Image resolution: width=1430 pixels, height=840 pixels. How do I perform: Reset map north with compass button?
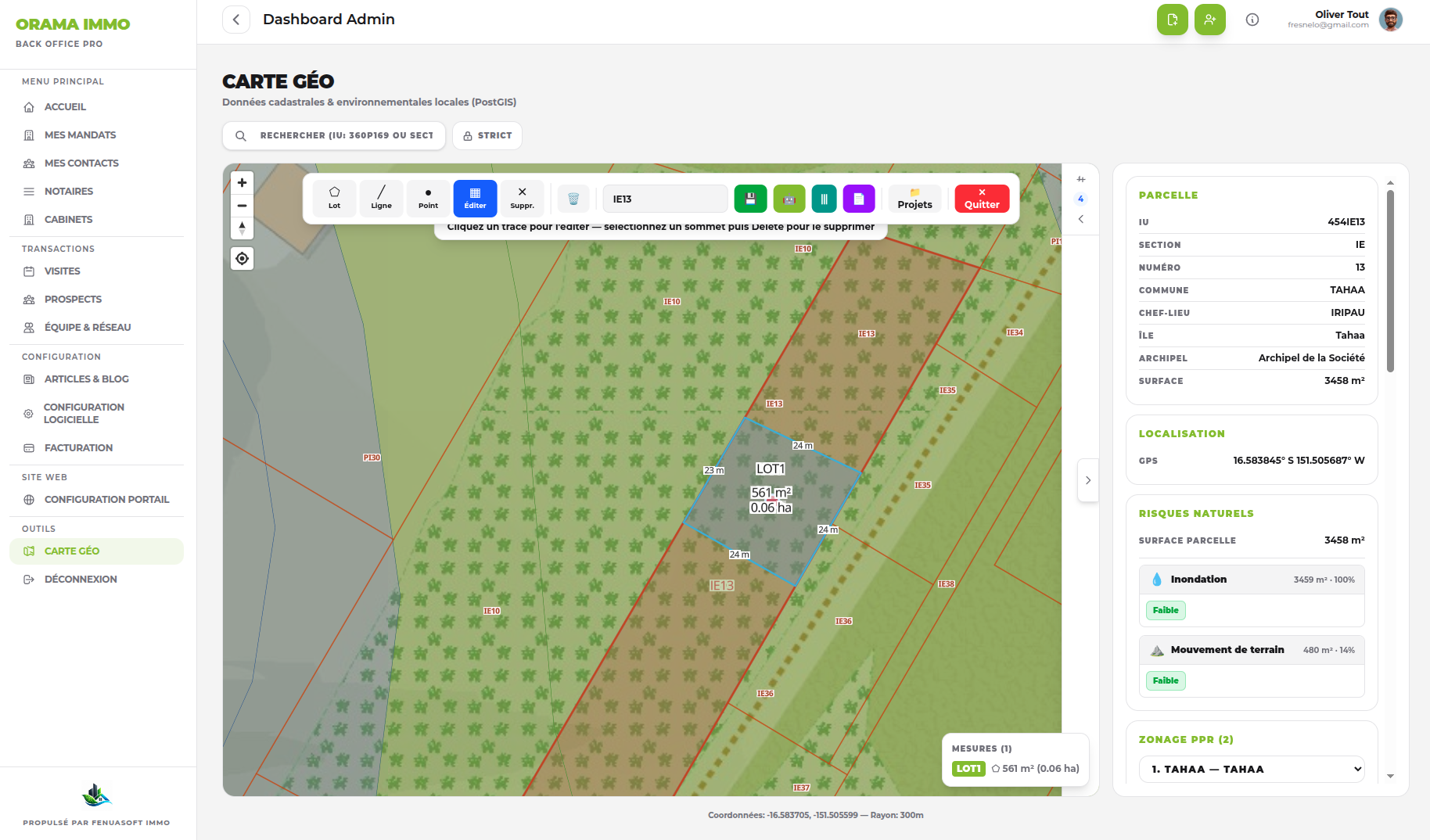tap(243, 228)
